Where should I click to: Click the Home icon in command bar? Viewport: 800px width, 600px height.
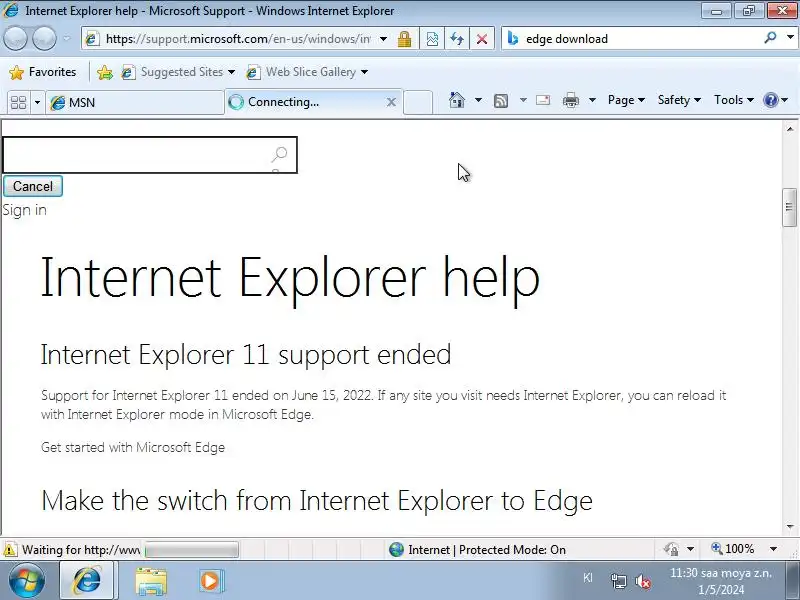click(x=457, y=100)
